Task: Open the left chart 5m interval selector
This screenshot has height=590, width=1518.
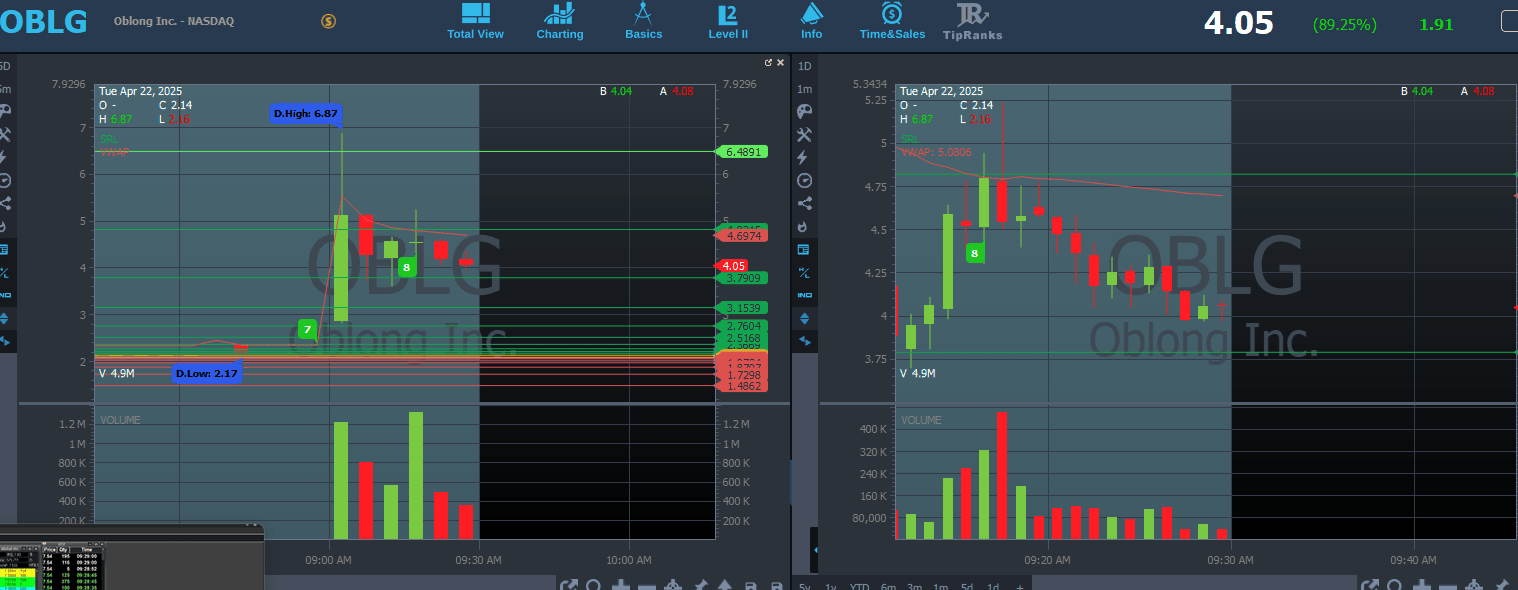Action: [4, 89]
